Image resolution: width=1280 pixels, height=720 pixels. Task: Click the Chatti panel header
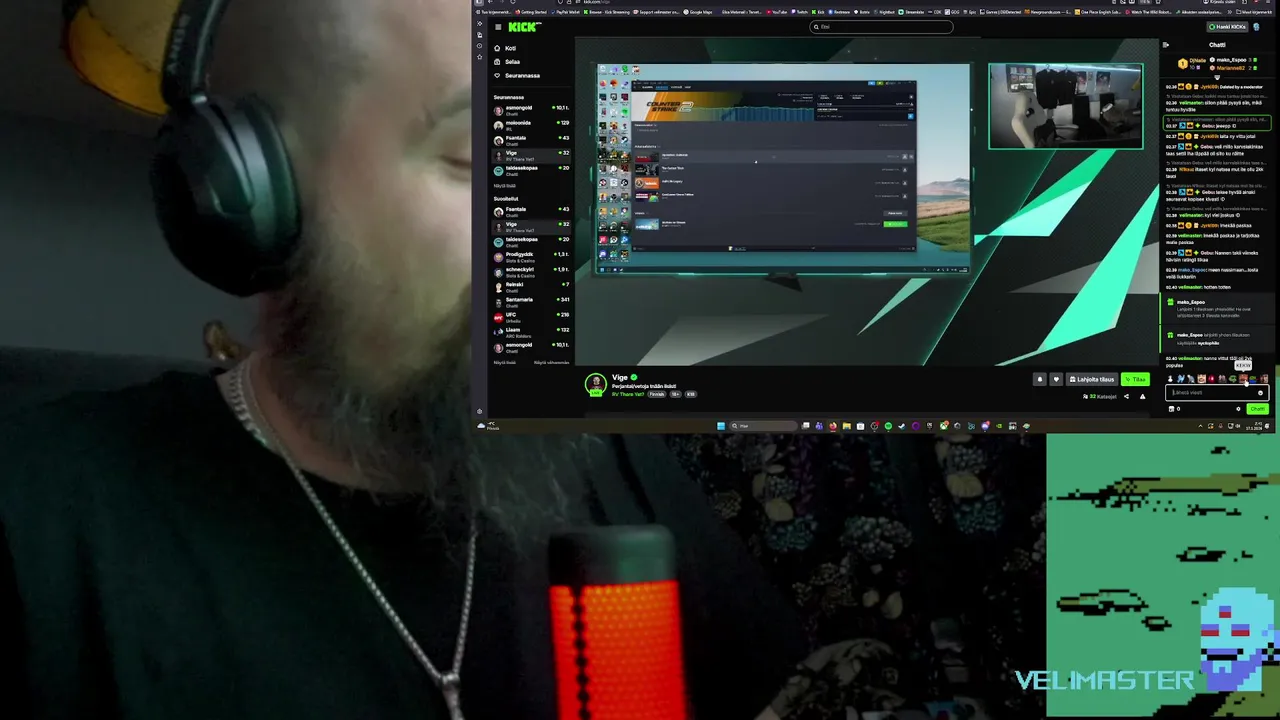point(1217,45)
